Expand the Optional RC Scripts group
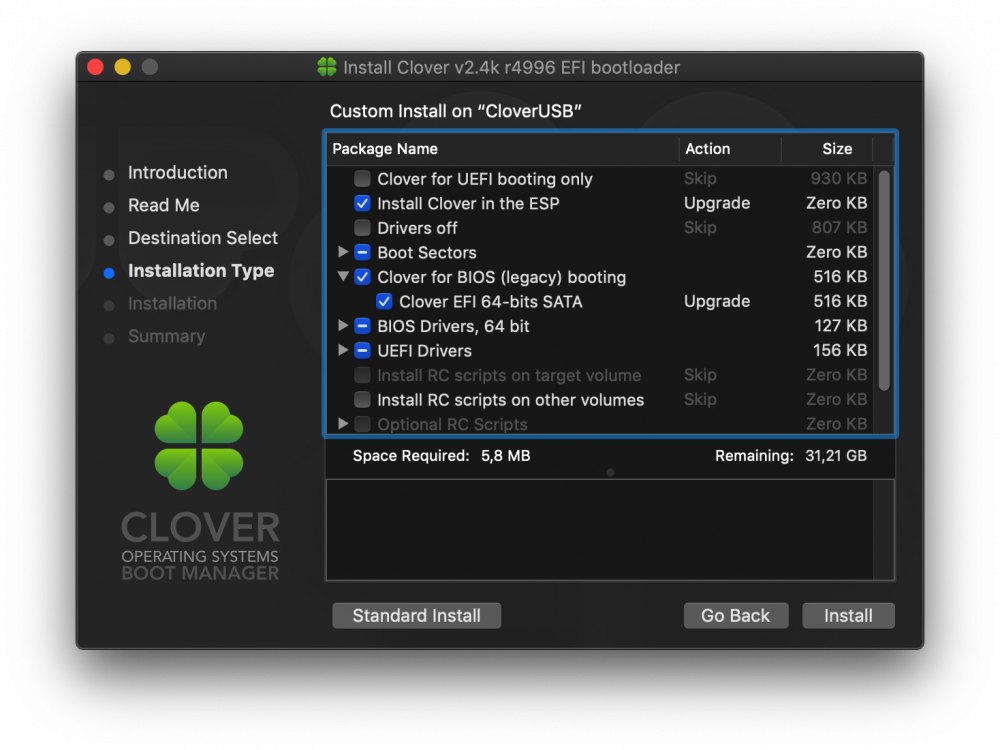1000x750 pixels. tap(342, 423)
